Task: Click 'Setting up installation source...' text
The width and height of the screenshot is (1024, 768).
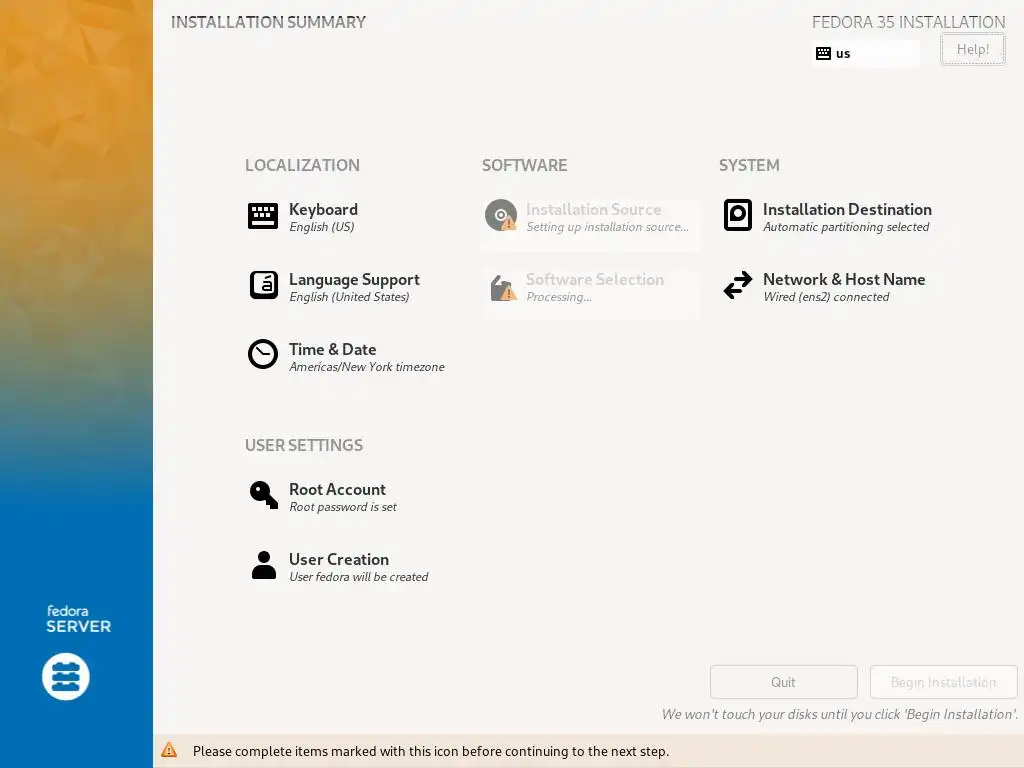Action: (607, 227)
